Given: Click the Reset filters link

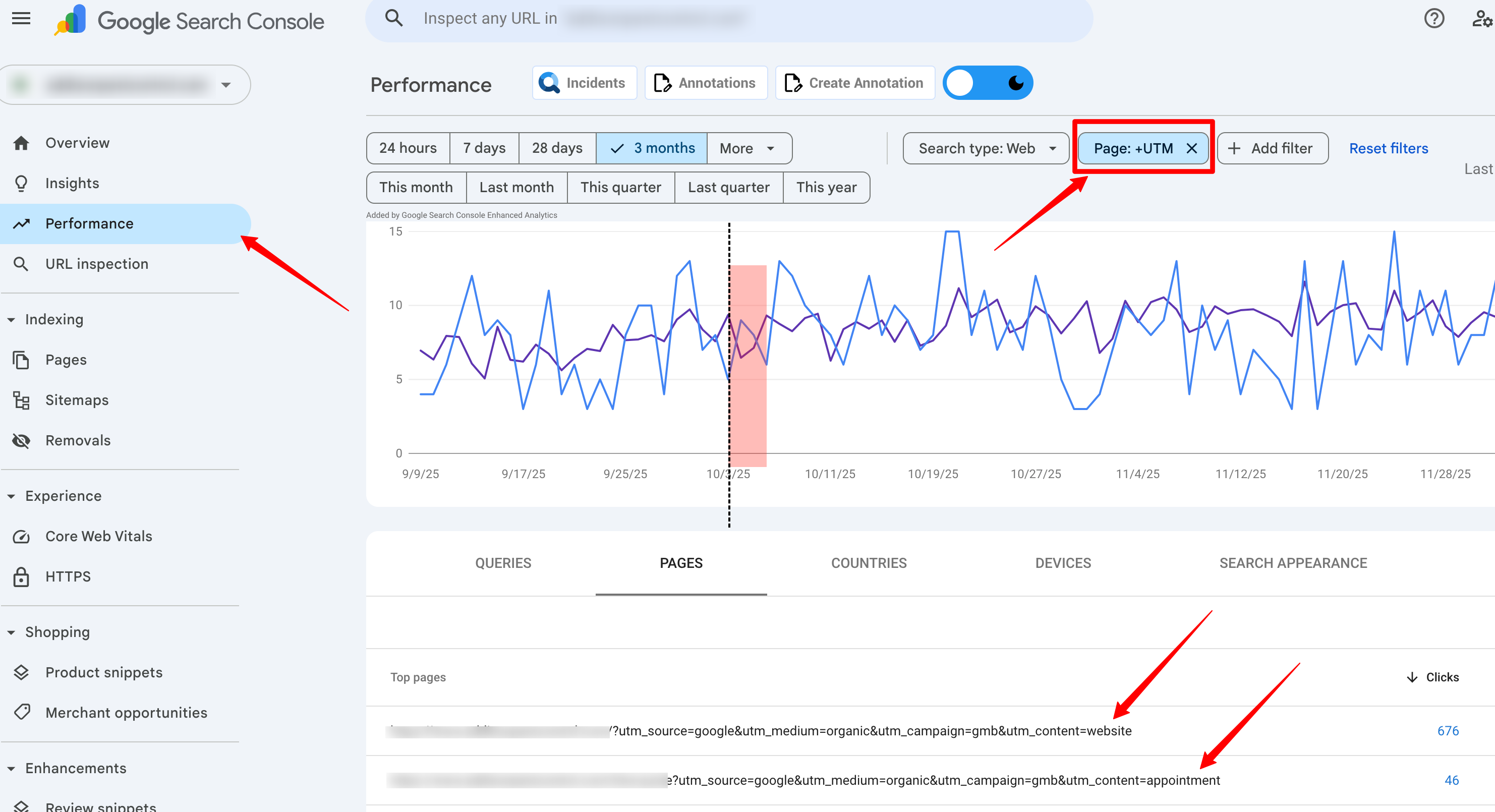Looking at the screenshot, I should click(x=1388, y=148).
